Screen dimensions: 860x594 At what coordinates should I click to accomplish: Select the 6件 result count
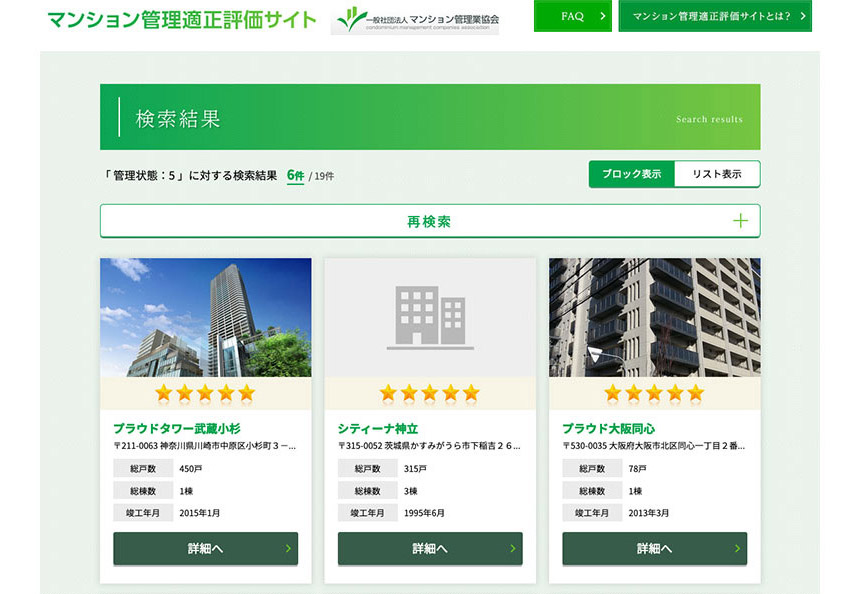(x=295, y=176)
